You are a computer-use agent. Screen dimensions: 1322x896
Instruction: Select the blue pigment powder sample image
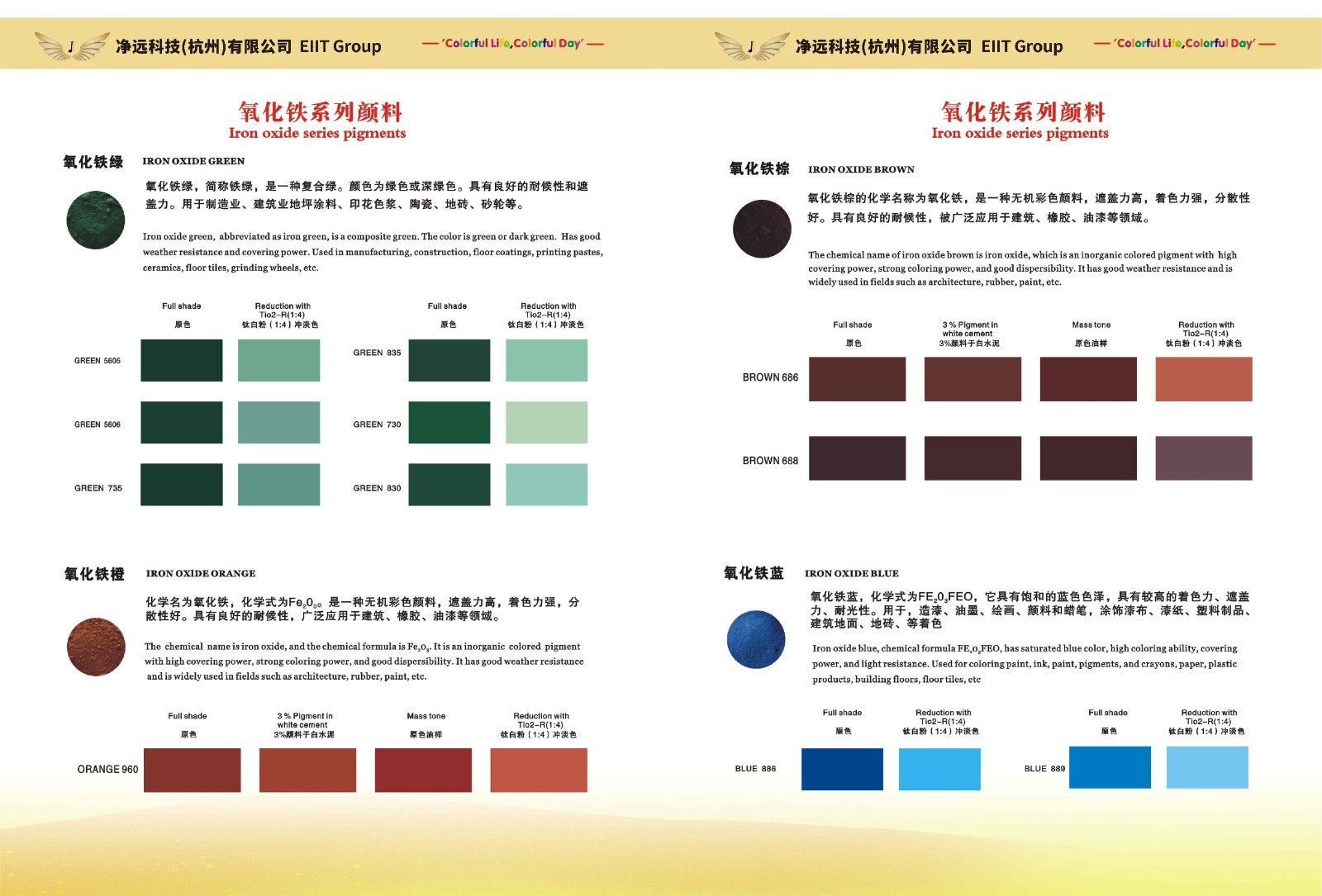point(756,639)
